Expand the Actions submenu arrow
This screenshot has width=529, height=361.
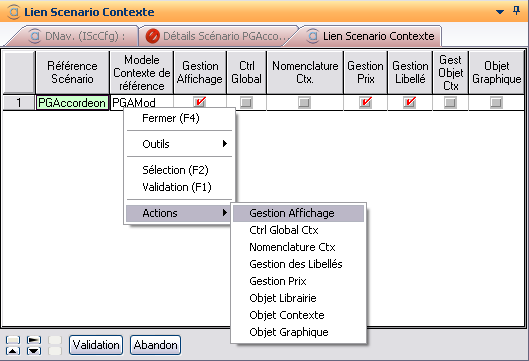click(x=225, y=213)
